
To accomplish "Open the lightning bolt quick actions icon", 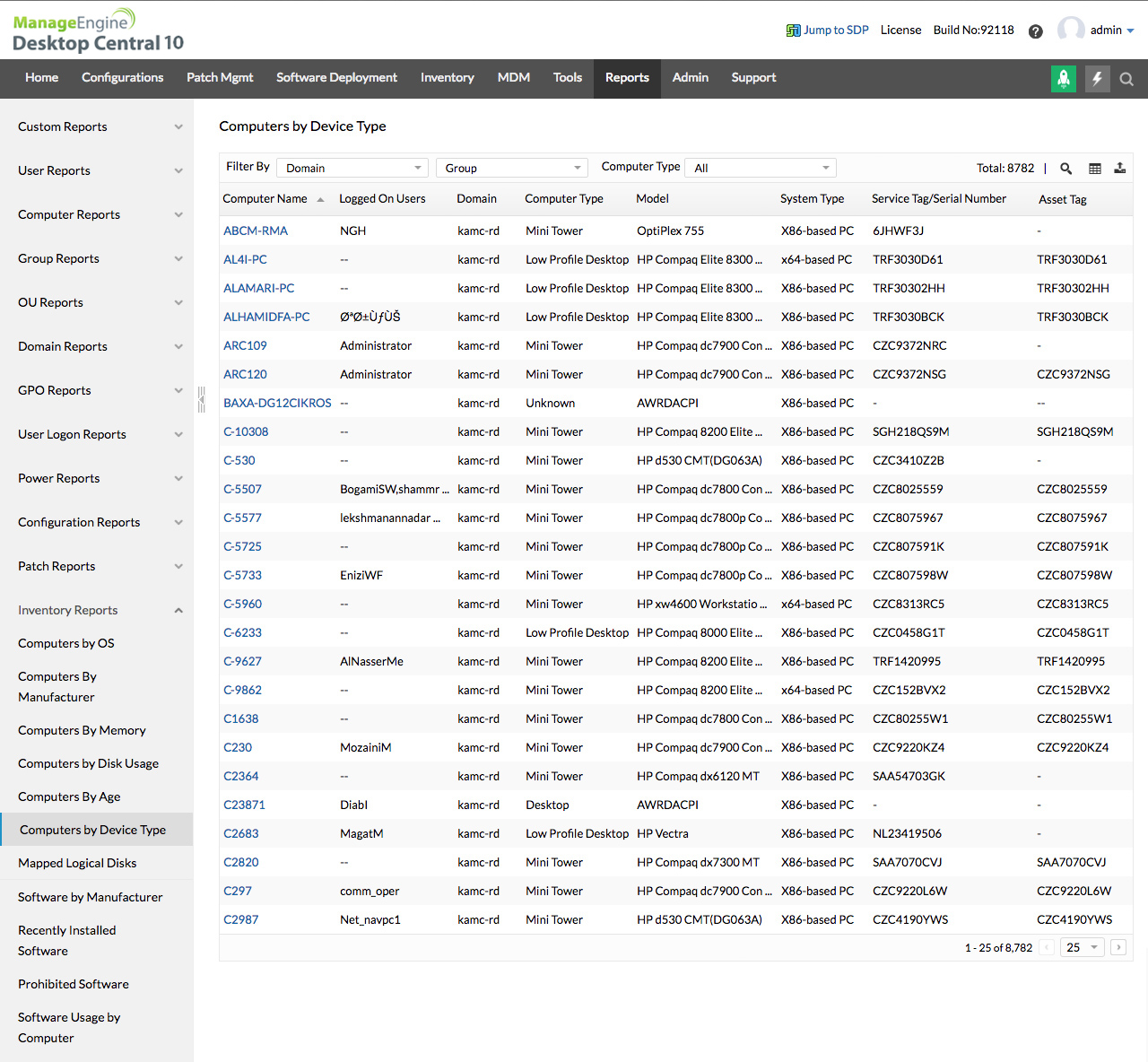I will point(1097,79).
